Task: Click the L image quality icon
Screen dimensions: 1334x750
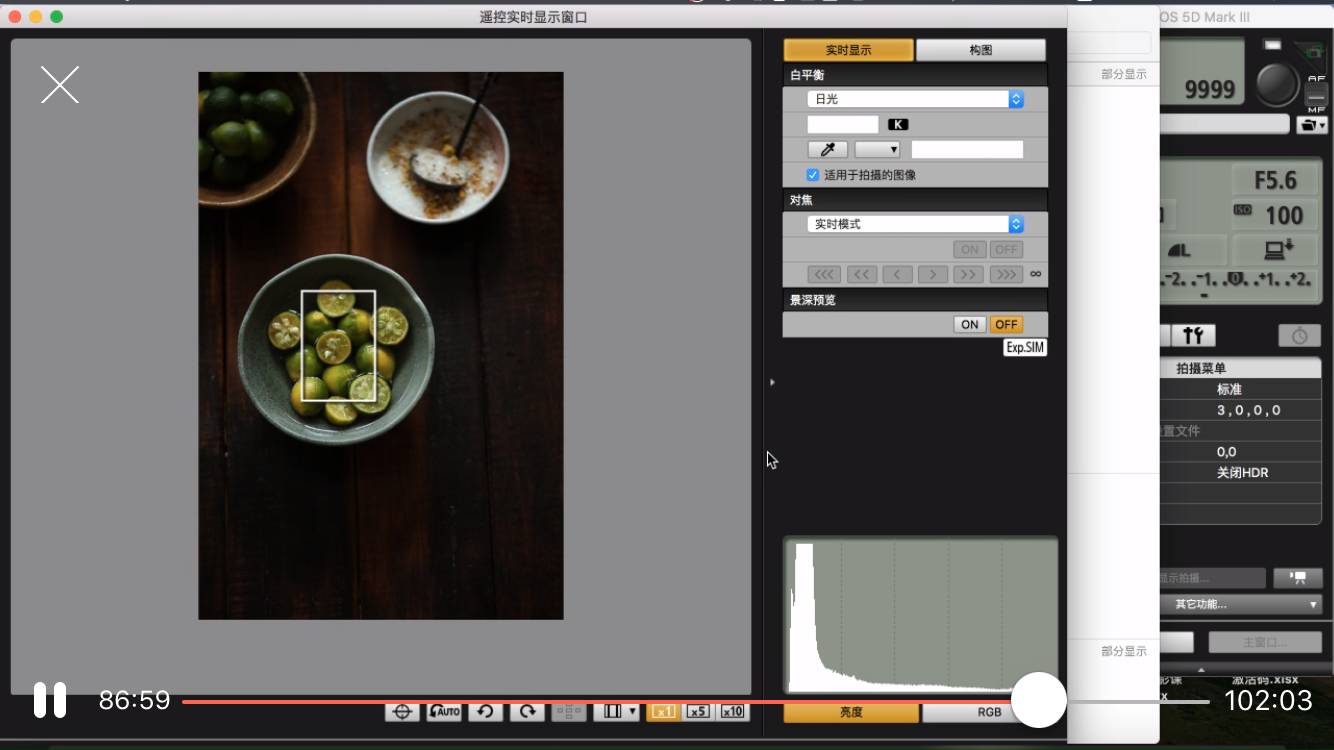Action: pyautogui.click(x=1180, y=250)
